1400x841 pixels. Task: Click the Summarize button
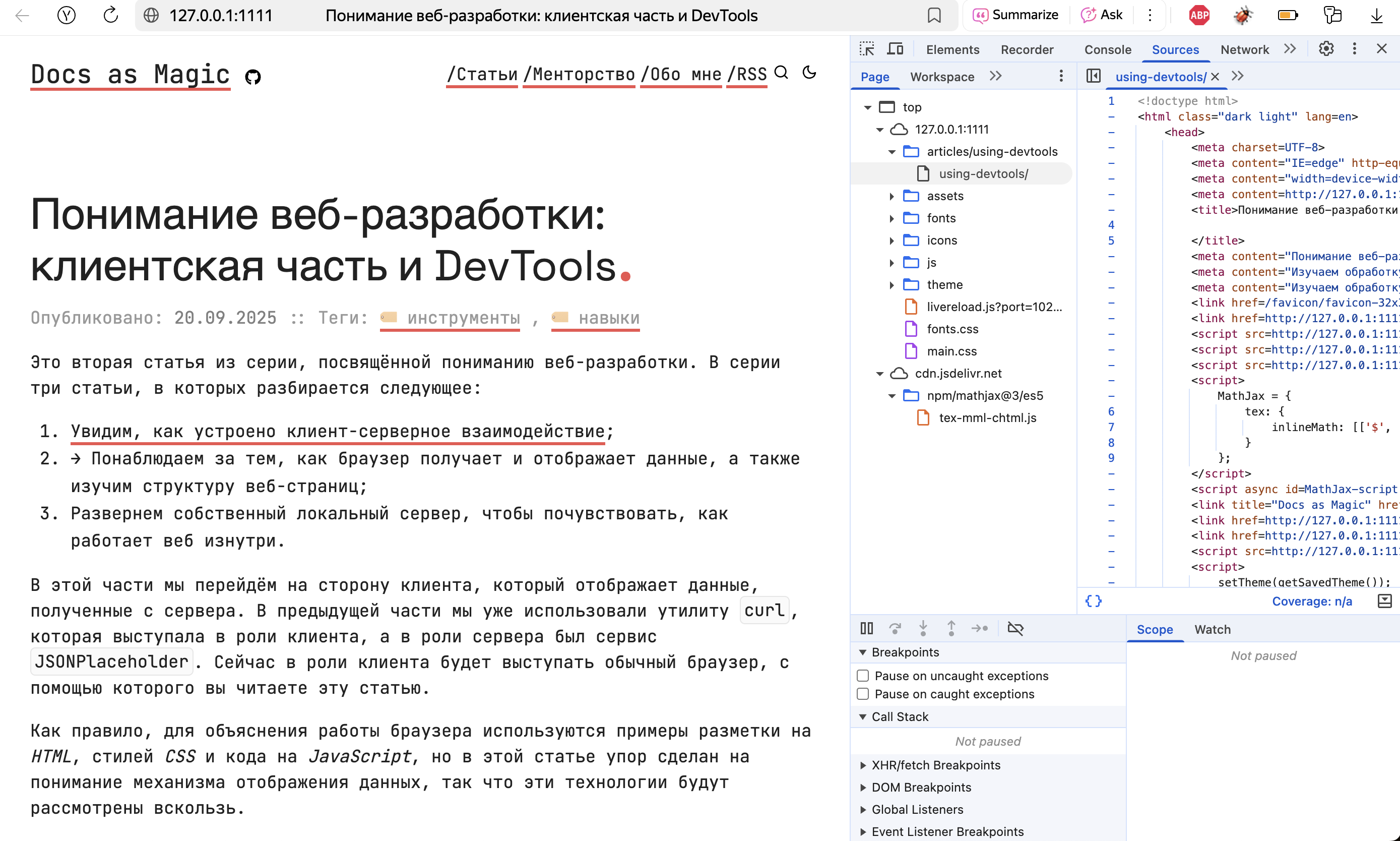(x=1015, y=15)
